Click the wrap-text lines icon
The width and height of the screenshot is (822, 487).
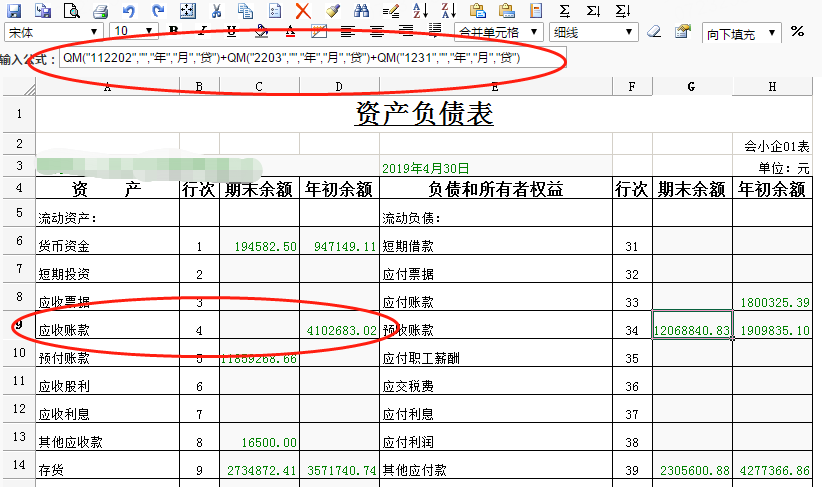(x=435, y=31)
